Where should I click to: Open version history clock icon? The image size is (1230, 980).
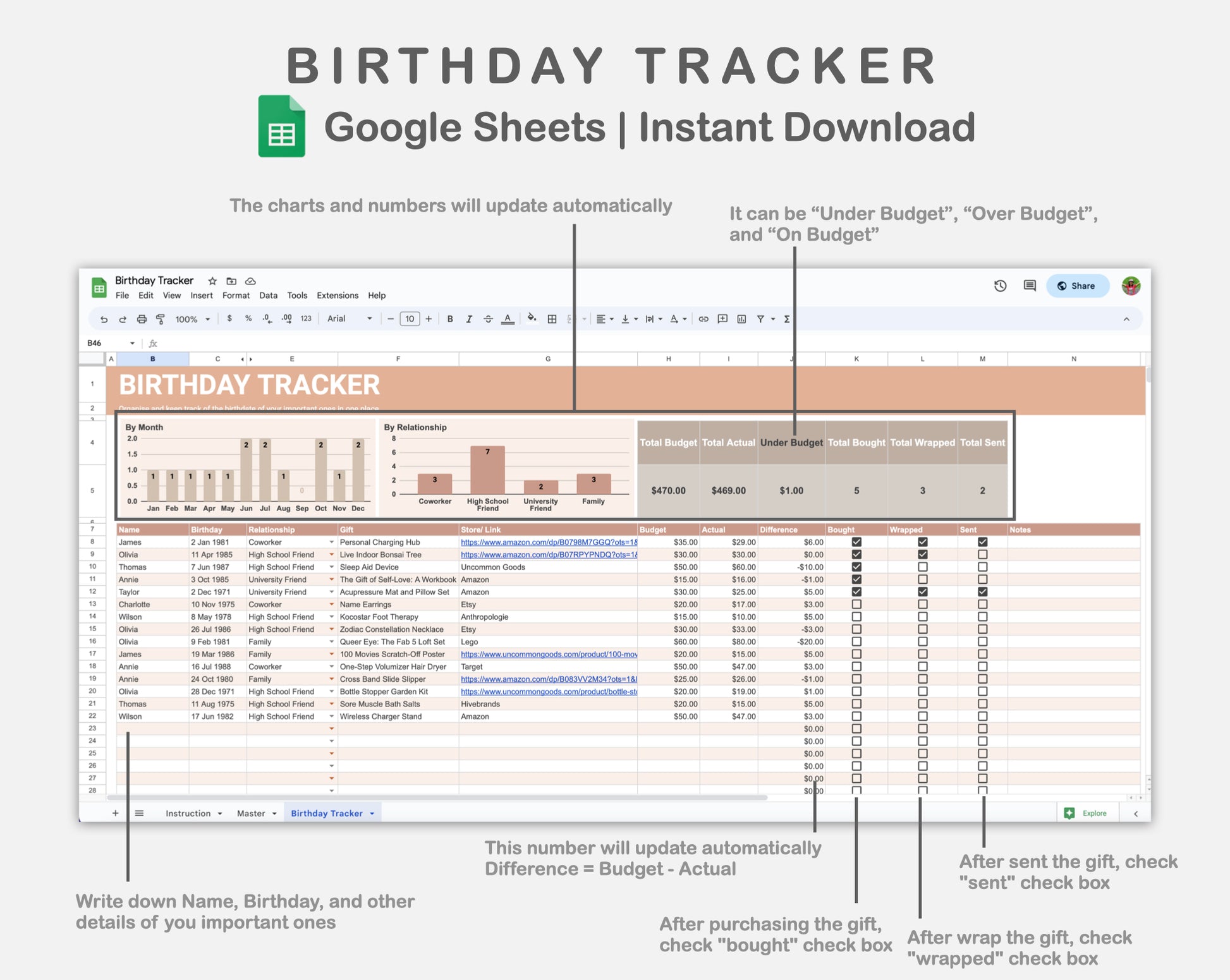pos(1000,286)
